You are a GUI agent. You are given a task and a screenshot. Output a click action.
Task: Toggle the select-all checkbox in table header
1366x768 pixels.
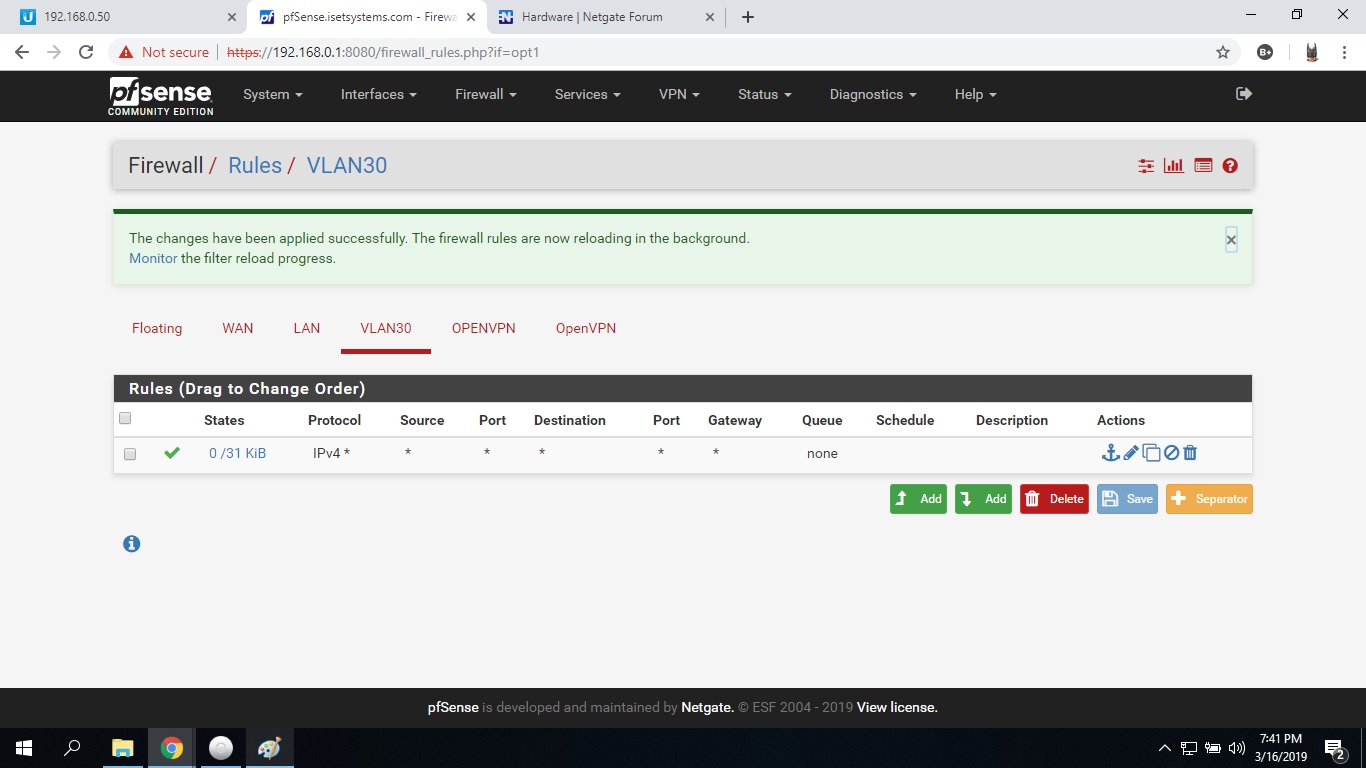click(x=125, y=419)
